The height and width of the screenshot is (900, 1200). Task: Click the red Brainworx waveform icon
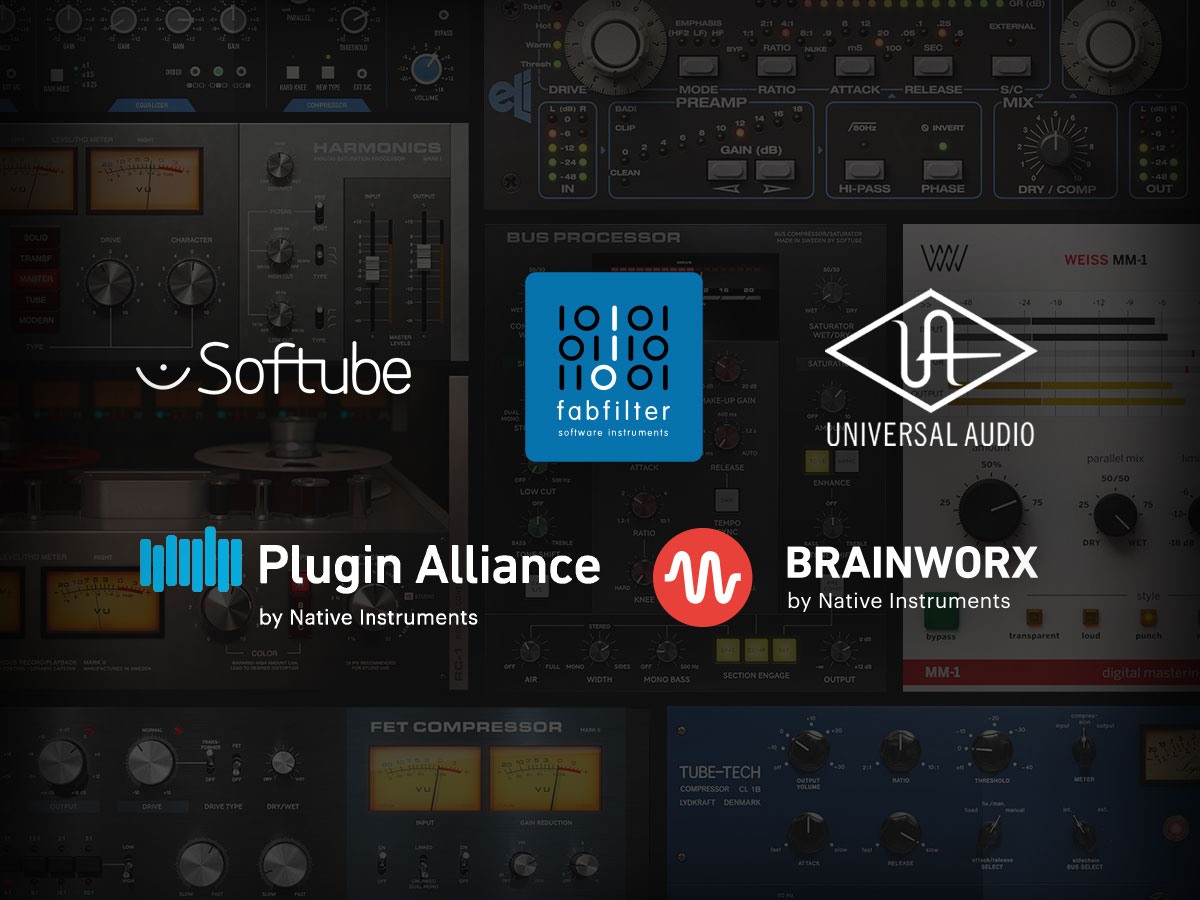pyautogui.click(x=702, y=577)
